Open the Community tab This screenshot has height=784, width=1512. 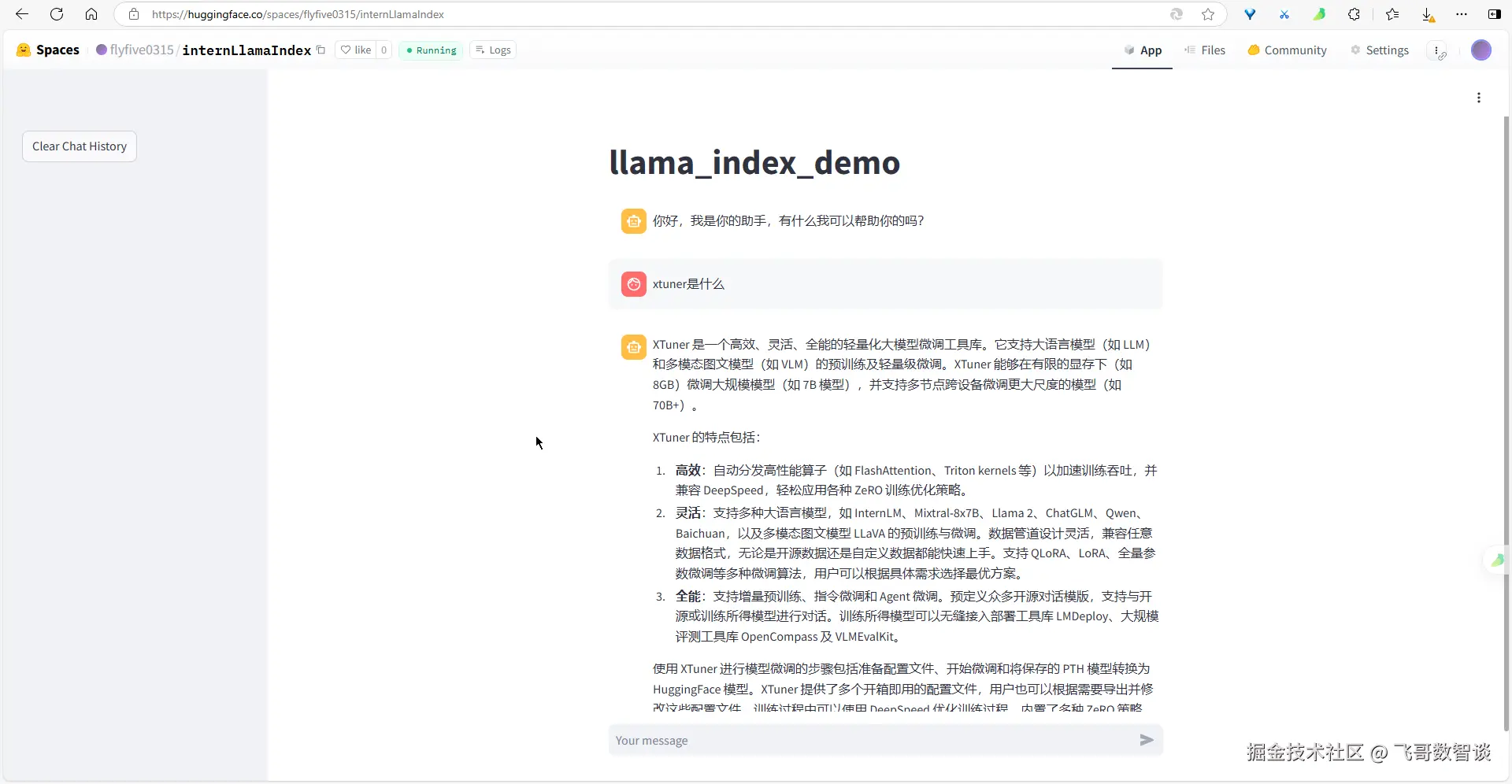[x=1288, y=50]
